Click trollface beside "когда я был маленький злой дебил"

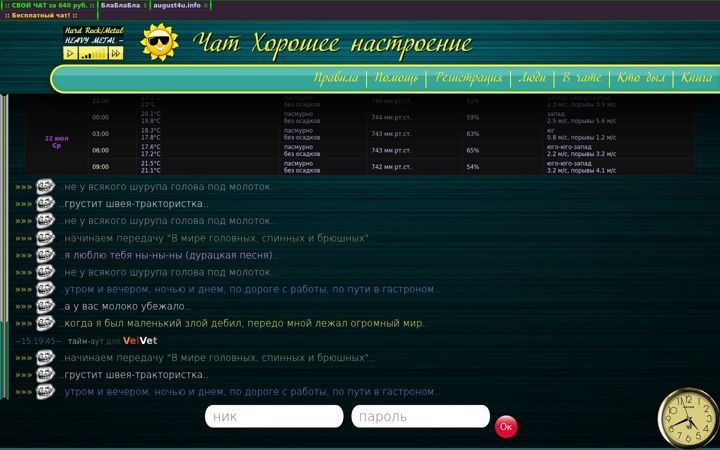click(45, 323)
